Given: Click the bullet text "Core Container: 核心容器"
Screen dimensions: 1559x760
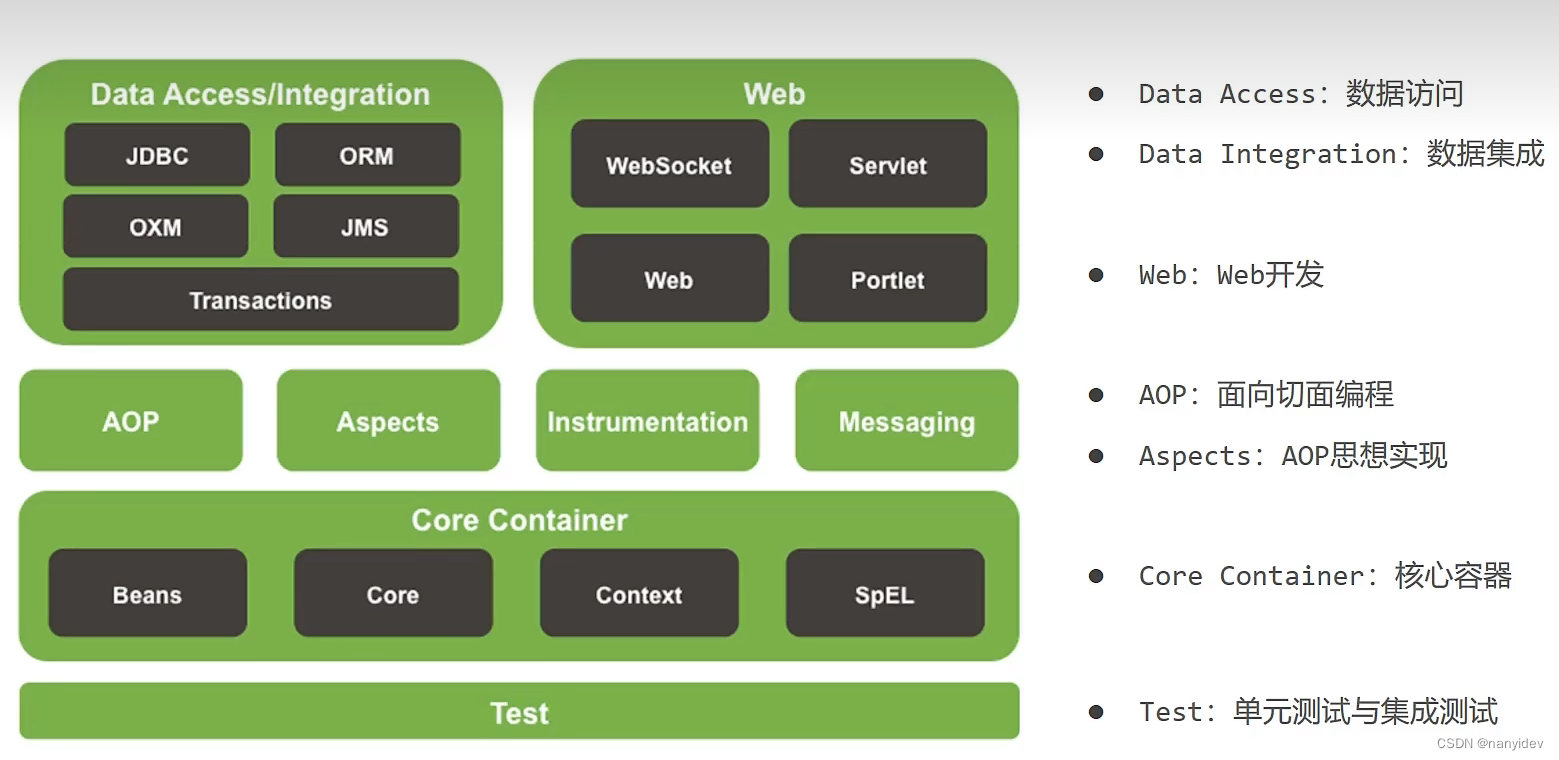Looking at the screenshot, I should coord(1325,576).
